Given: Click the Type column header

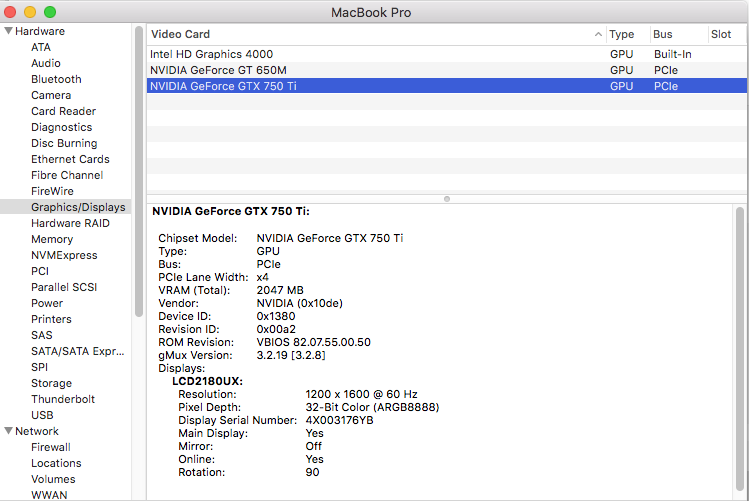Looking at the screenshot, I should click(x=622, y=34).
